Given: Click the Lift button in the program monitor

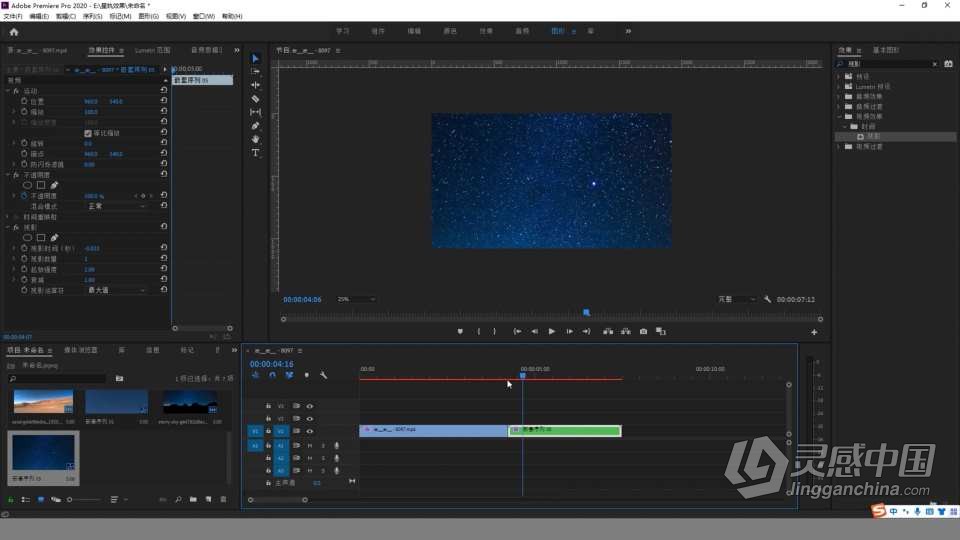Looking at the screenshot, I should click(608, 331).
